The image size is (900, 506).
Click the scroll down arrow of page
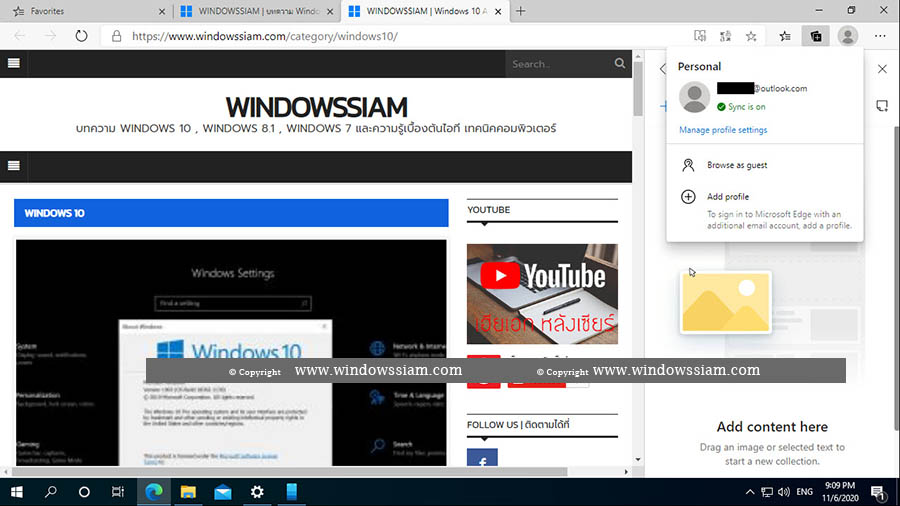(638, 460)
